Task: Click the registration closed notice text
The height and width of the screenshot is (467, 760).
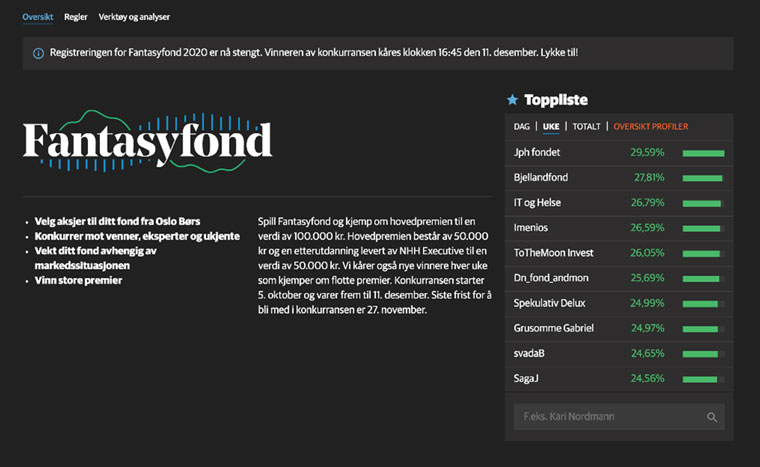Action: pos(314,52)
